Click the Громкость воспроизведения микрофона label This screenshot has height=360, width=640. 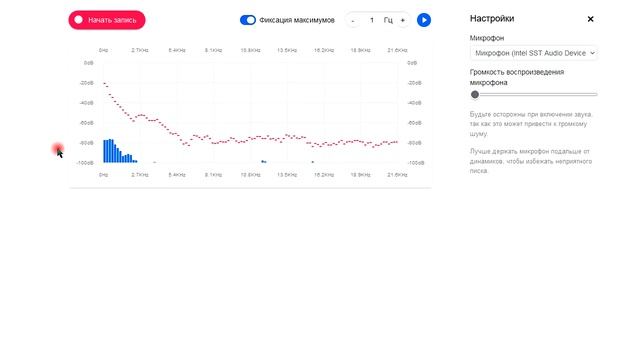(517, 77)
